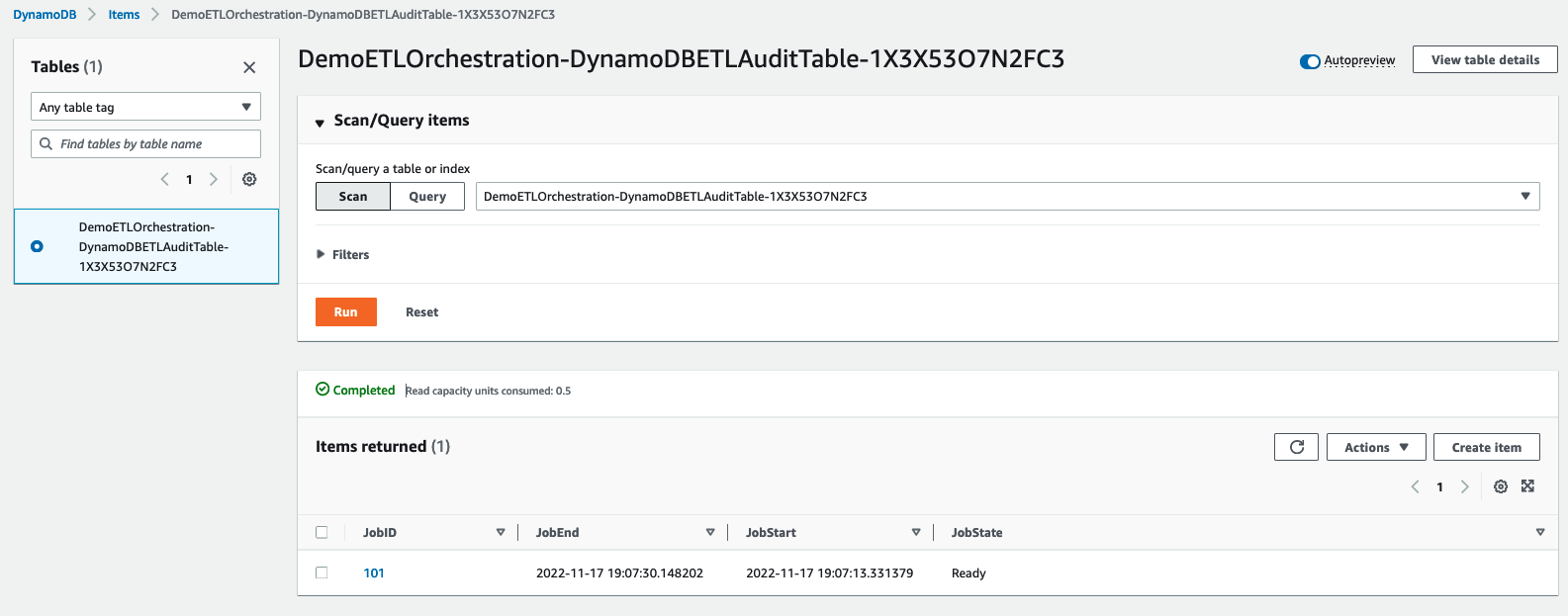Open items table preferences gear
This screenshot has height=616, width=1568.
click(x=1501, y=486)
